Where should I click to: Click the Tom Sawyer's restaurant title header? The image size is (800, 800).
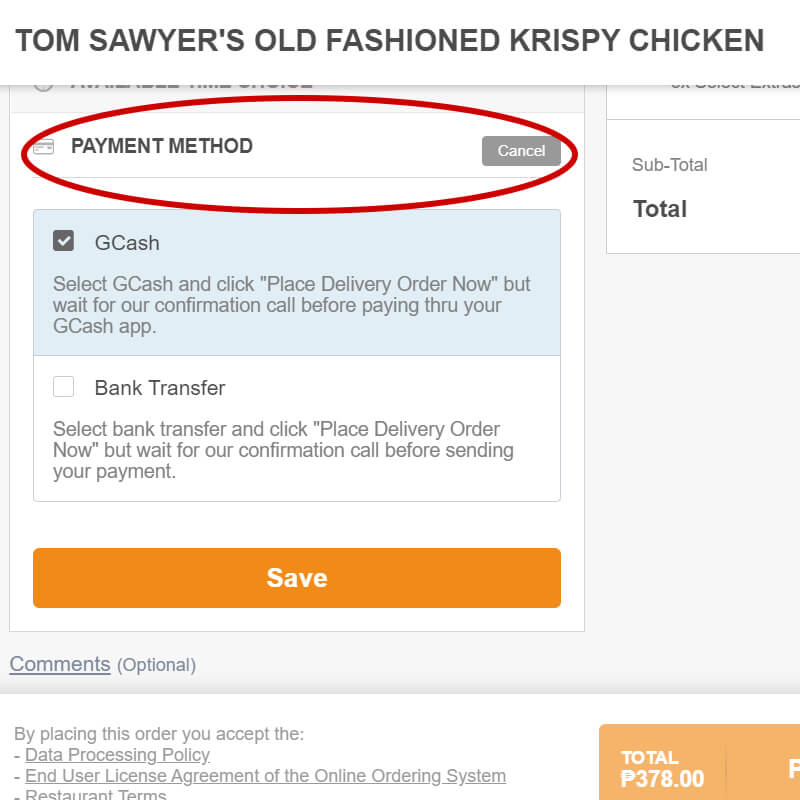point(390,41)
